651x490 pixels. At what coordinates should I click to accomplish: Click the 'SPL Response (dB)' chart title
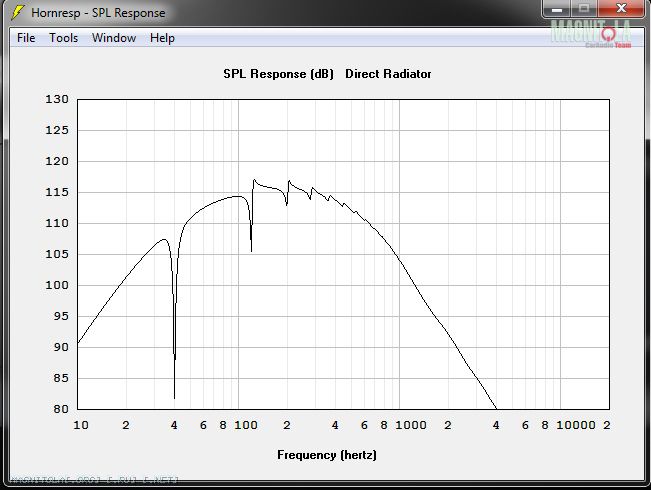(278, 74)
